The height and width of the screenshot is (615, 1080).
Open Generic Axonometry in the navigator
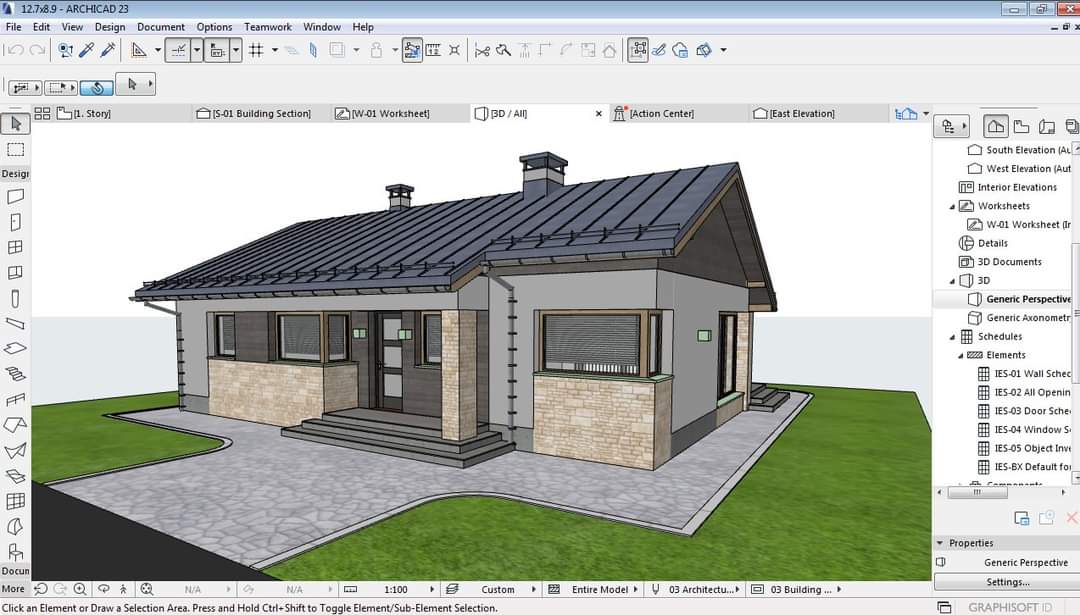coord(1028,318)
